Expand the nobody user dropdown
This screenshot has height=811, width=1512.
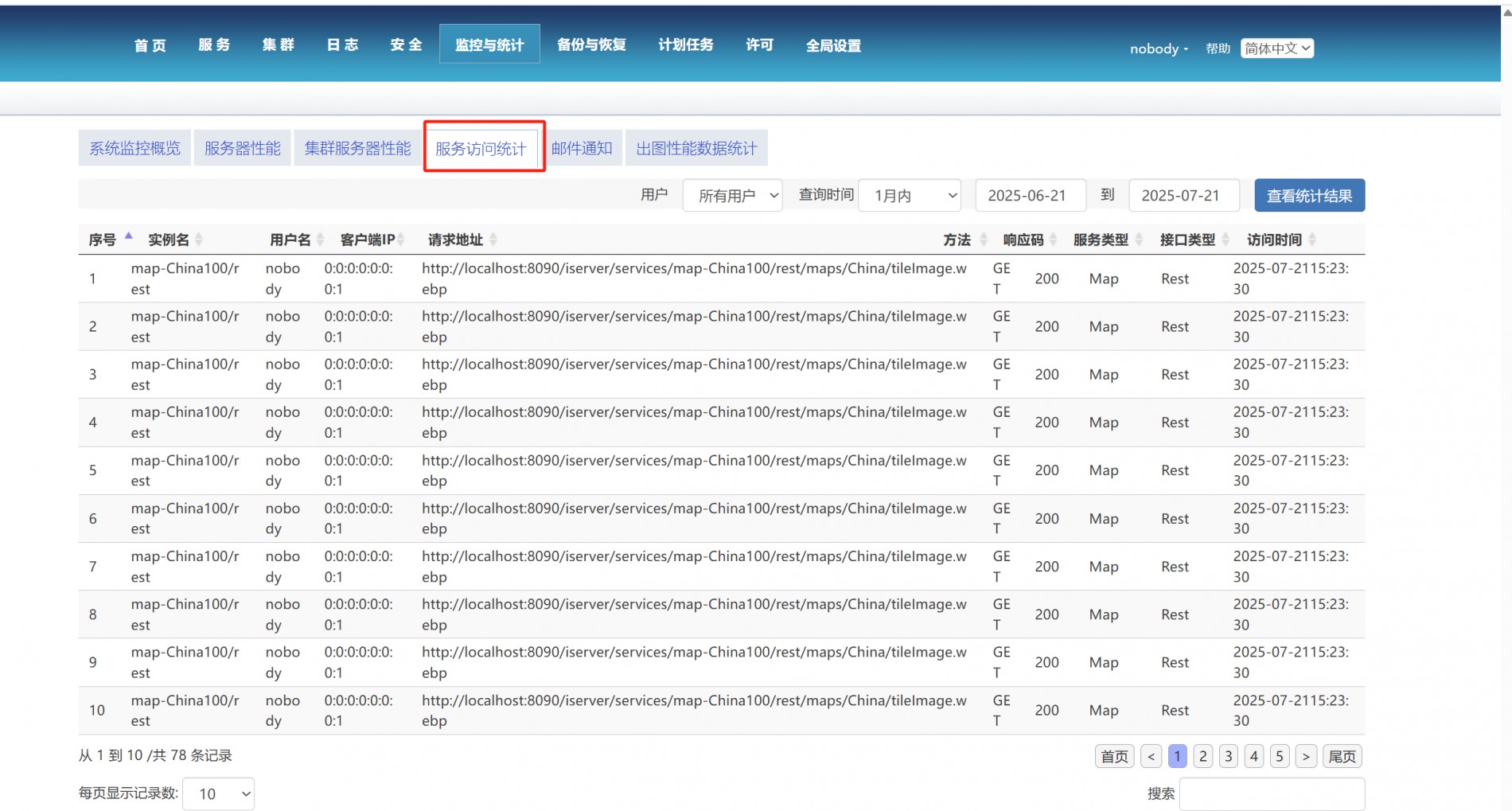(1159, 49)
